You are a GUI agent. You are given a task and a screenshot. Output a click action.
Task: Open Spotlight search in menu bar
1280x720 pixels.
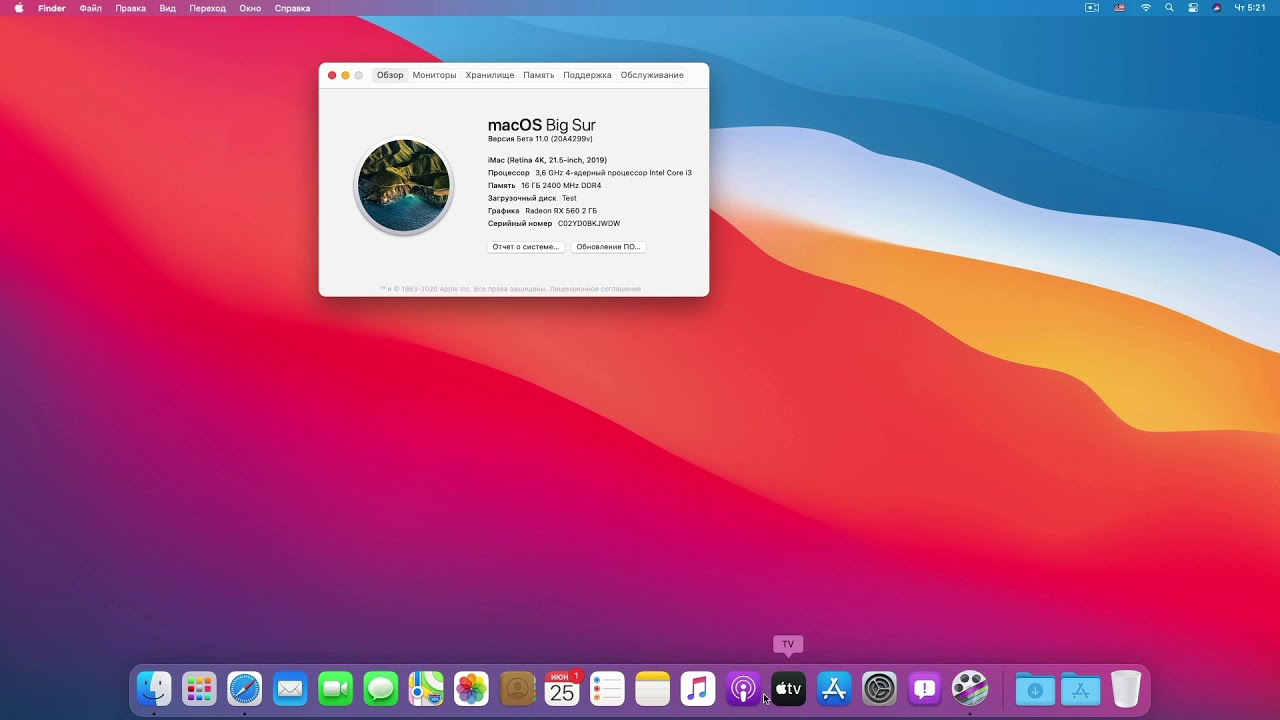(x=1169, y=8)
